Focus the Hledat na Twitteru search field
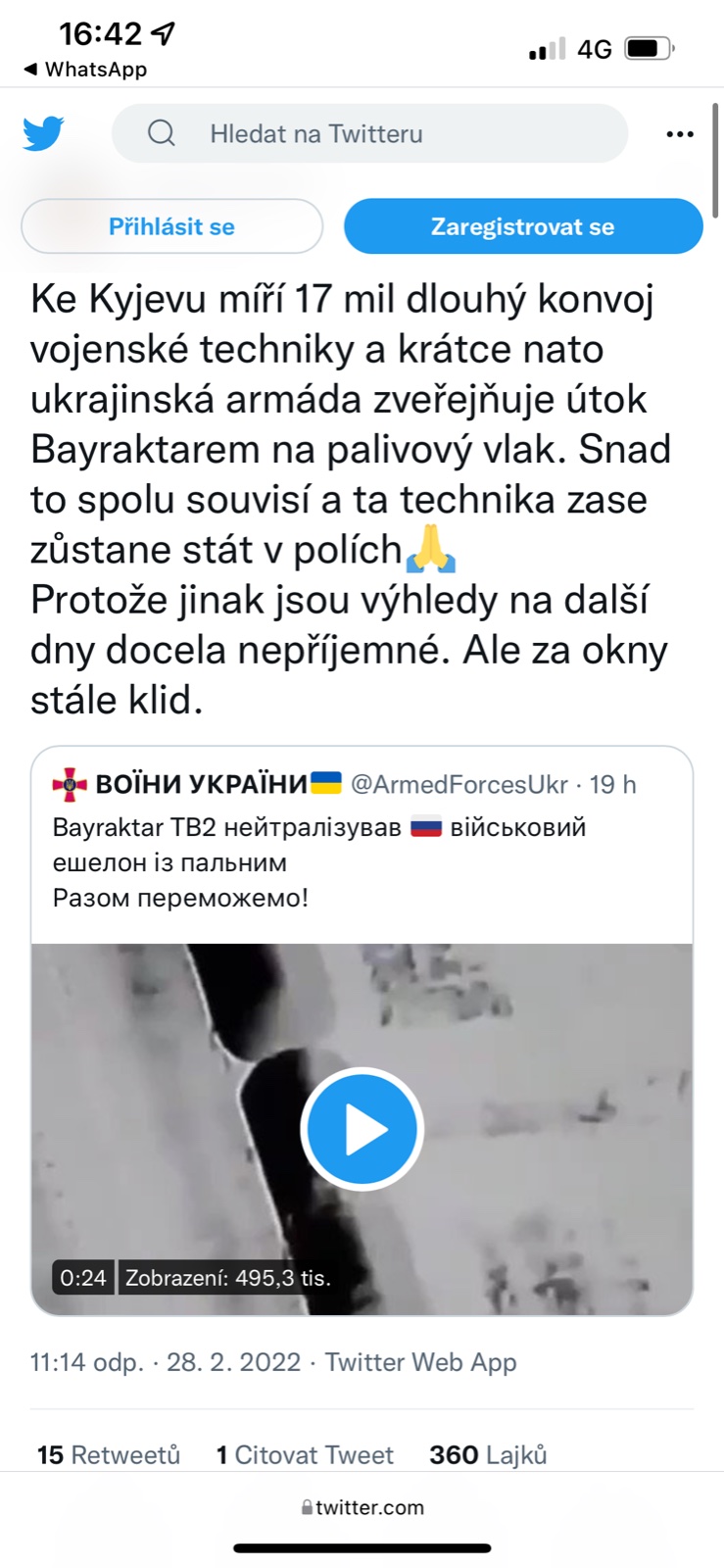724x1568 pixels. 369,133
